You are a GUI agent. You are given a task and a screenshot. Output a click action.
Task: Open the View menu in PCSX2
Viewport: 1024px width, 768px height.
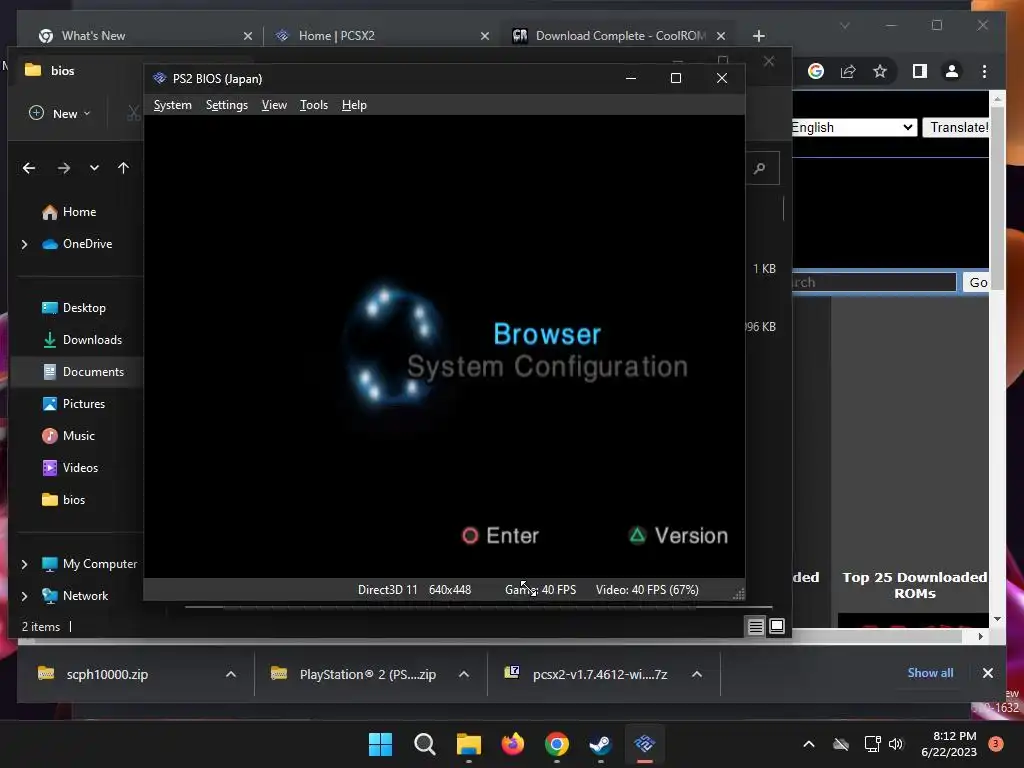(274, 105)
